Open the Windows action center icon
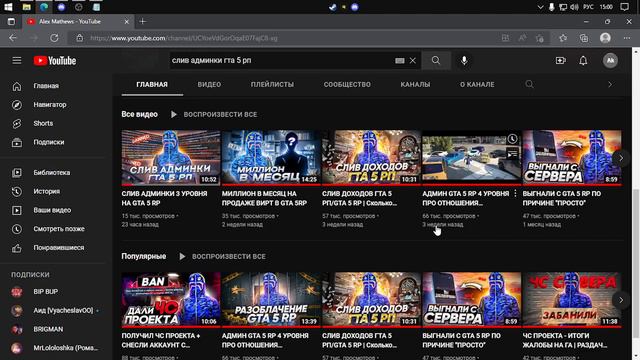This screenshot has width=640, height=360. 624,7
